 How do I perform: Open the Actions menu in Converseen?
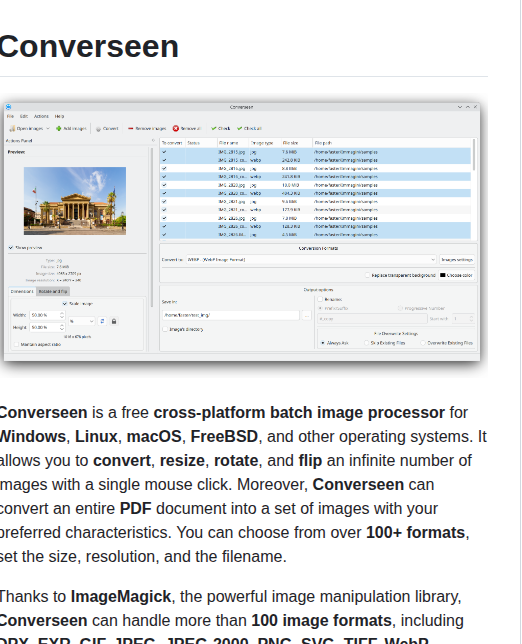41,116
